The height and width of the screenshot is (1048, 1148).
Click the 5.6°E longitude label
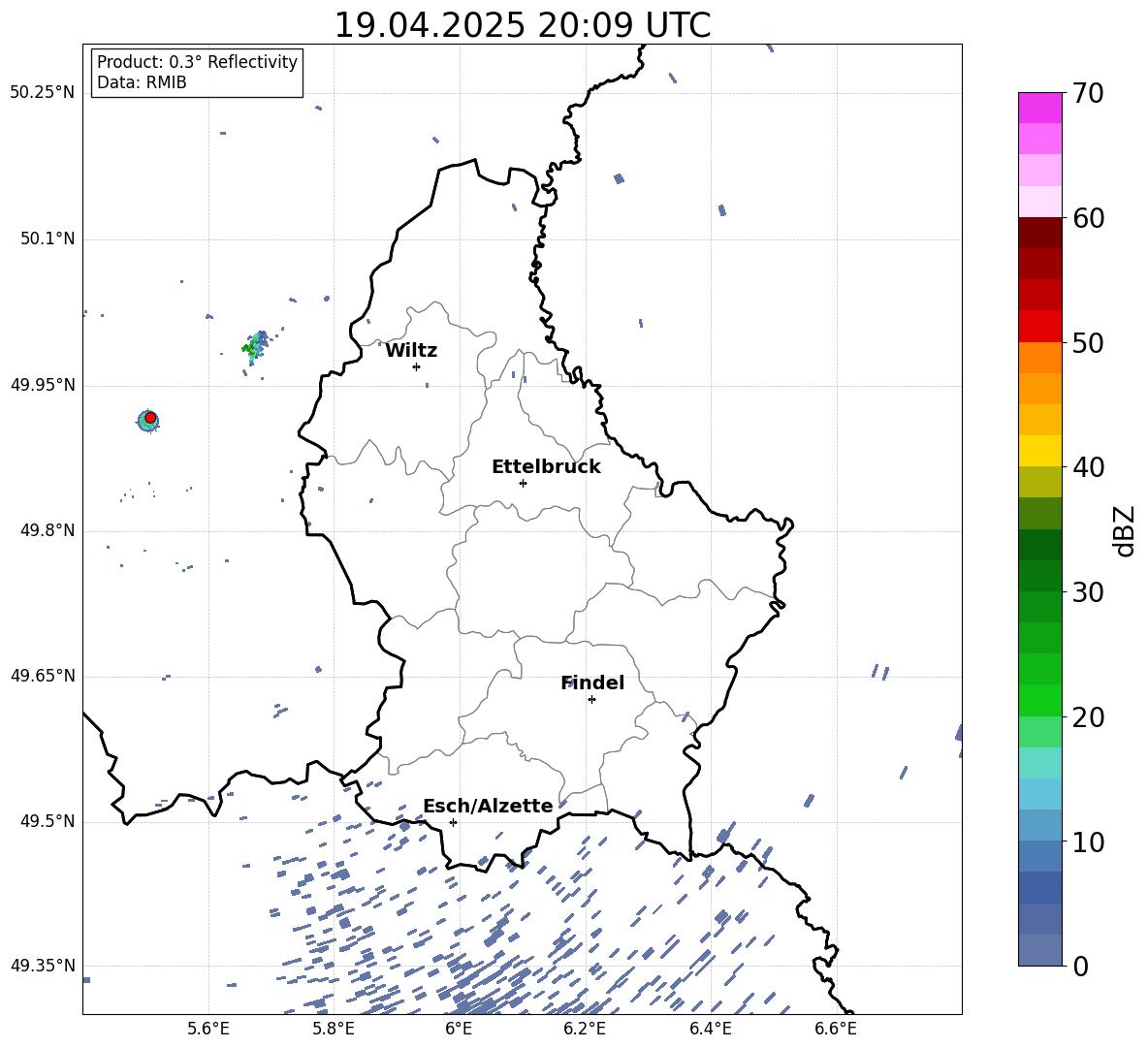[208, 1029]
